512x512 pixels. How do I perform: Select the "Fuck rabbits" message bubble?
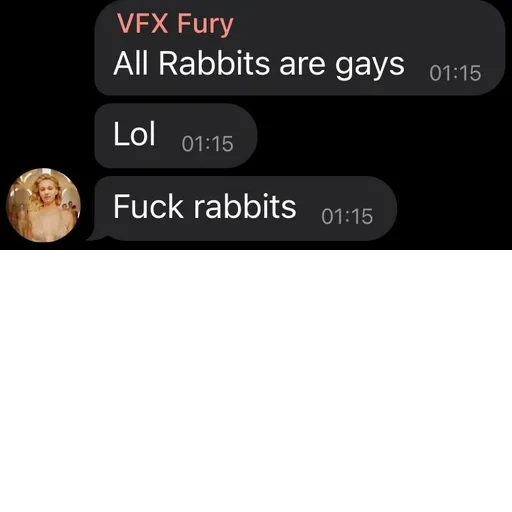pos(246,208)
